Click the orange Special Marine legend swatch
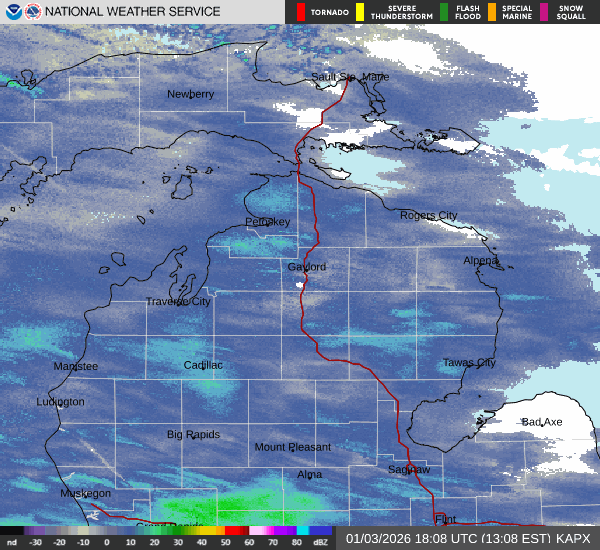This screenshot has height=550, width=600. (492, 12)
